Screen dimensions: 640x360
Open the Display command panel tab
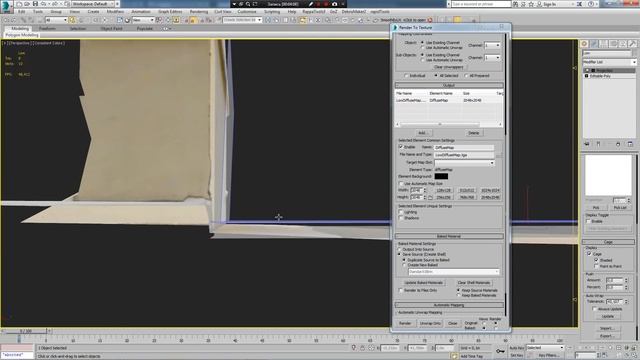[x=623, y=43]
